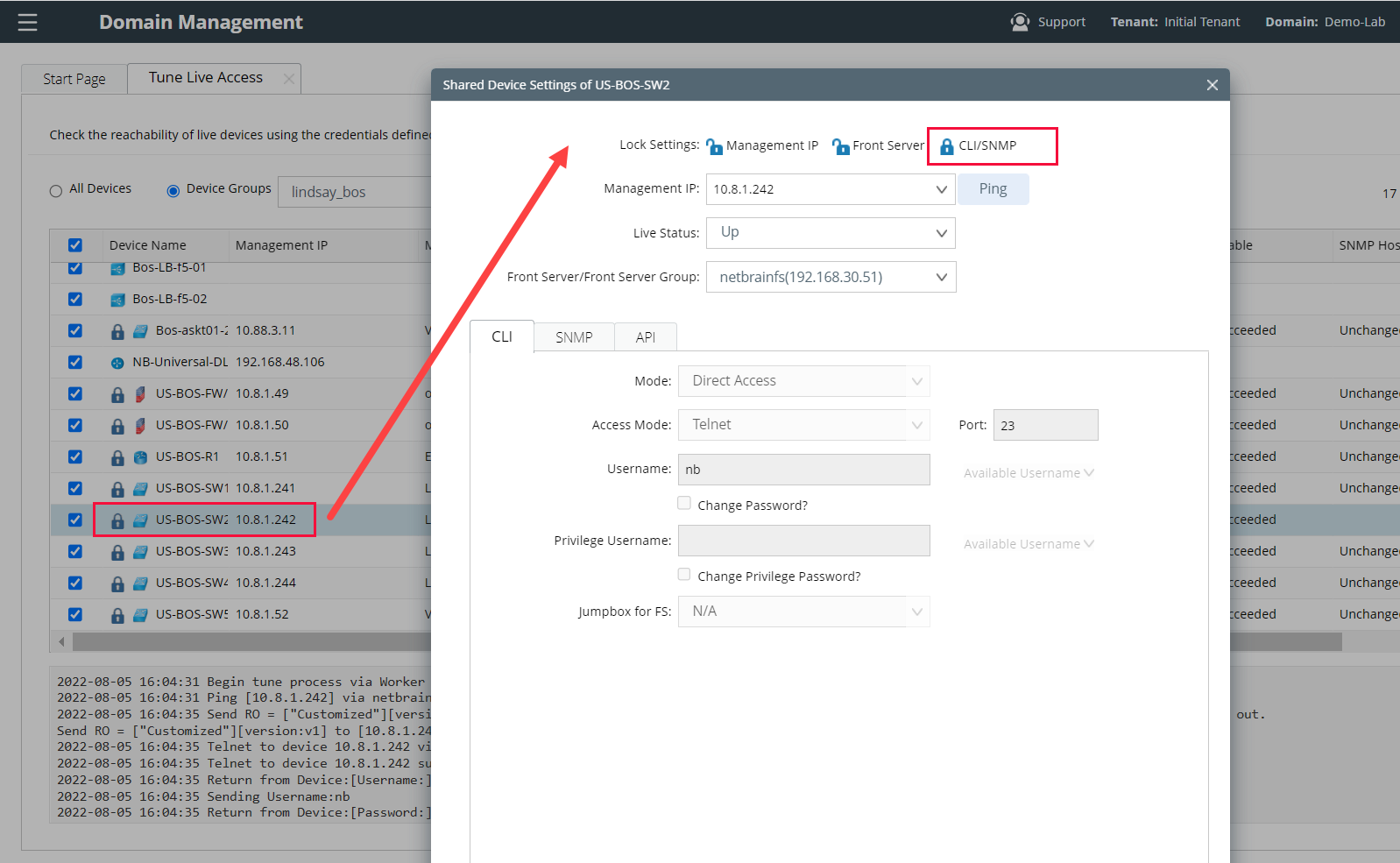Click the switch icon on the 10.8.1.242 row

[x=140, y=520]
